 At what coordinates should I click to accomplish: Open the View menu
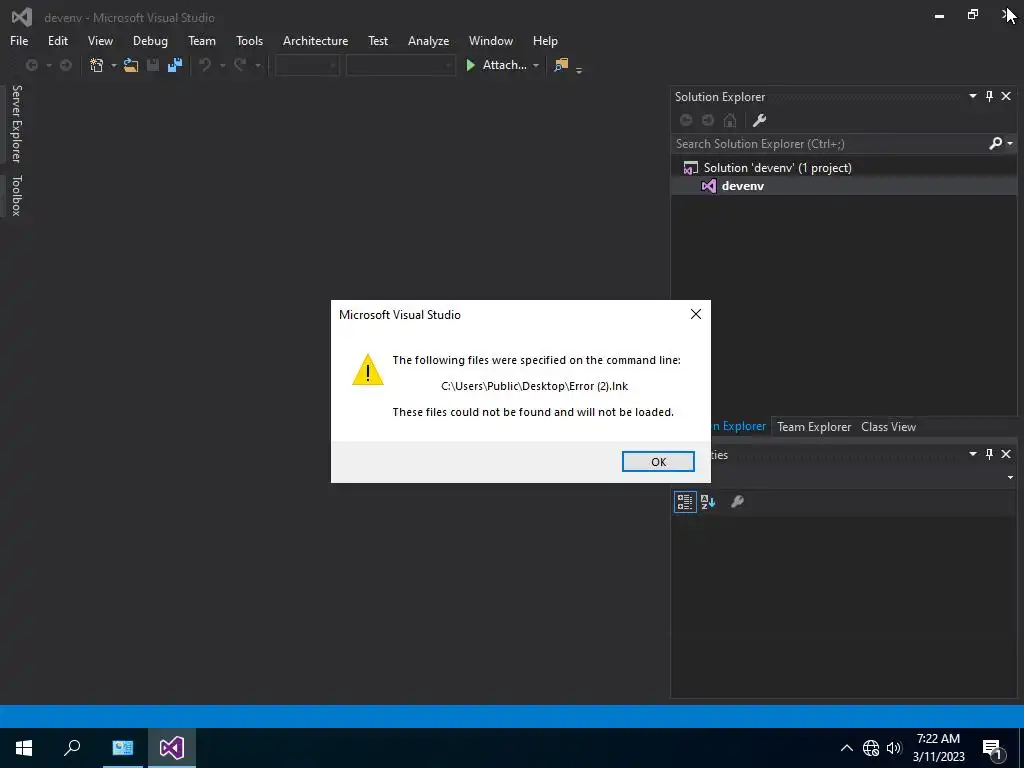click(100, 40)
